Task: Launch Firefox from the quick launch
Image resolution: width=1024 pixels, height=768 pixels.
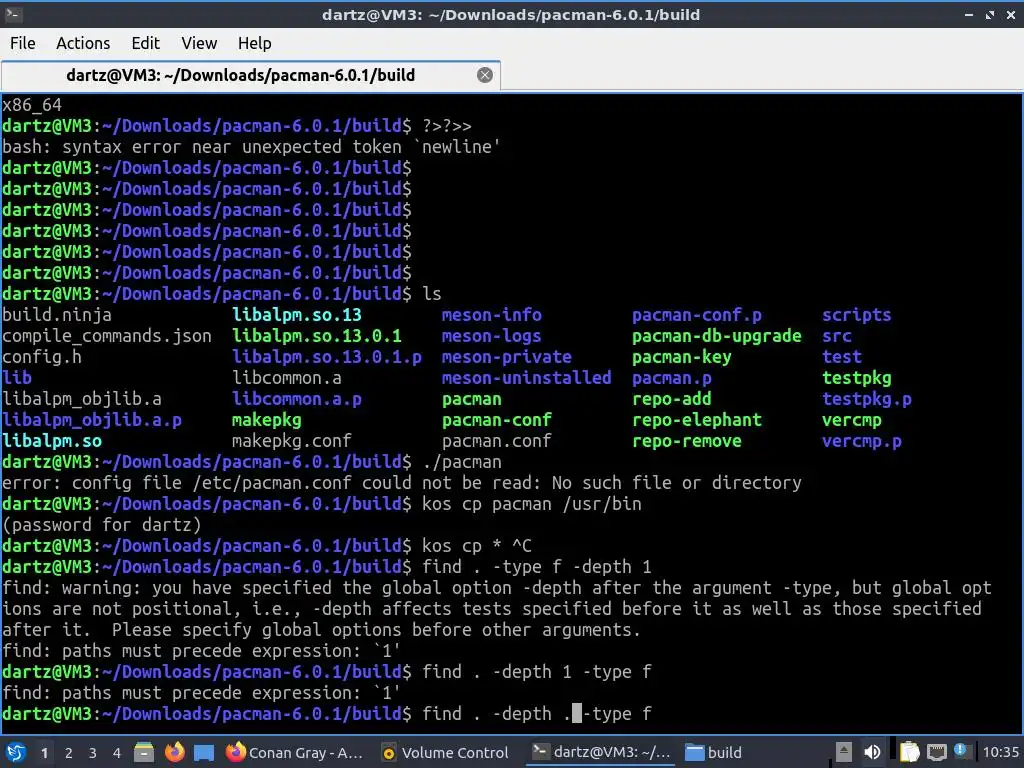Action: (174, 752)
